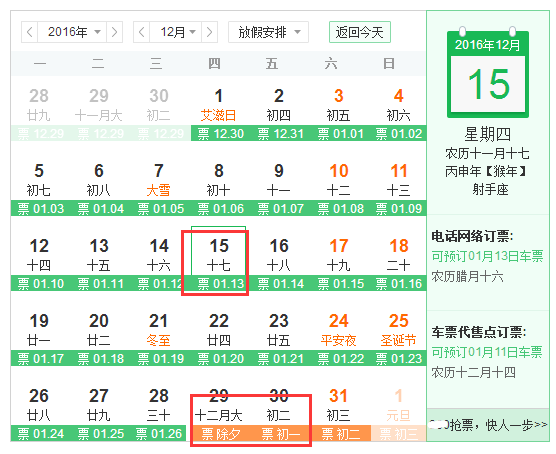Select December 30 初二
The image size is (556, 454).
pyautogui.click(x=278, y=405)
